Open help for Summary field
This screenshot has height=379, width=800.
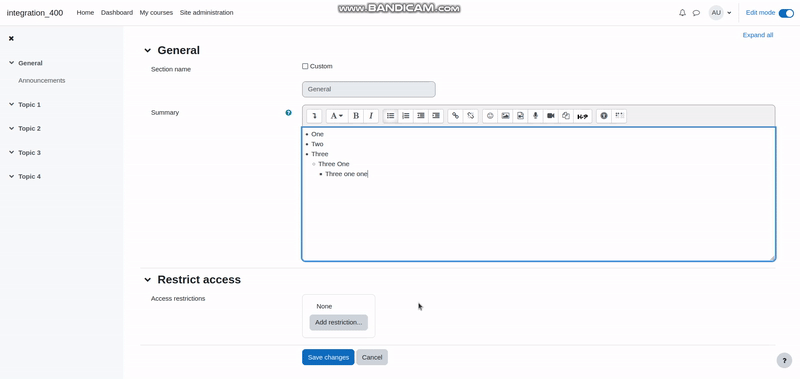(x=288, y=113)
